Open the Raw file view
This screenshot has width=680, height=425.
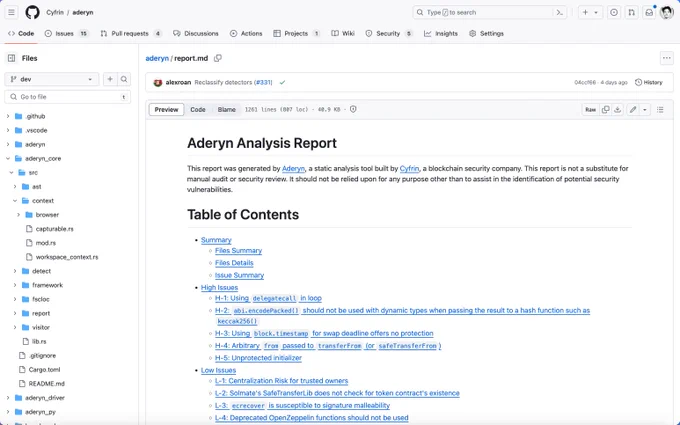click(590, 110)
